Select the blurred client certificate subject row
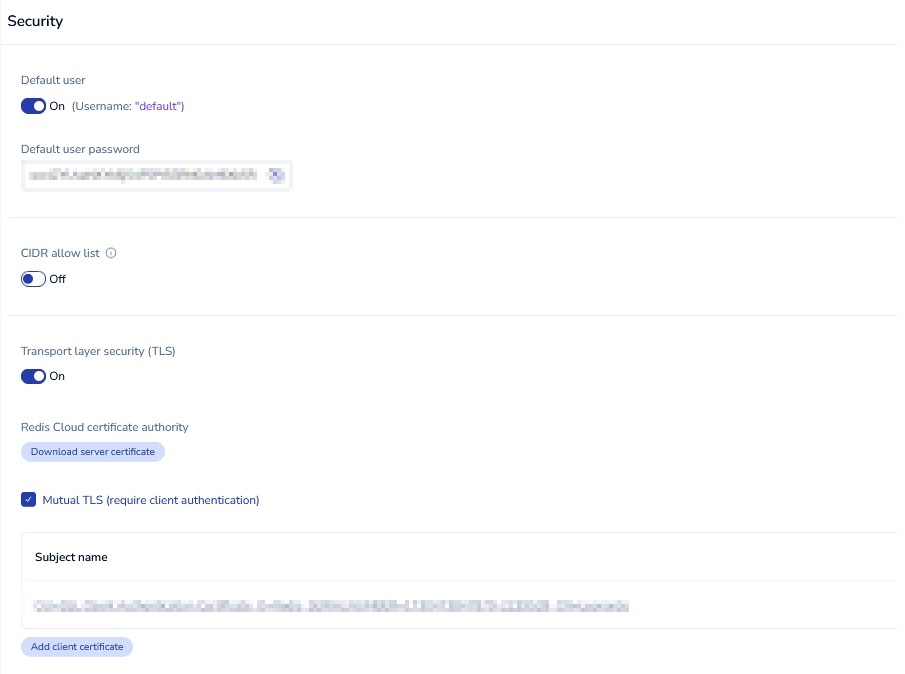 pos(330,606)
